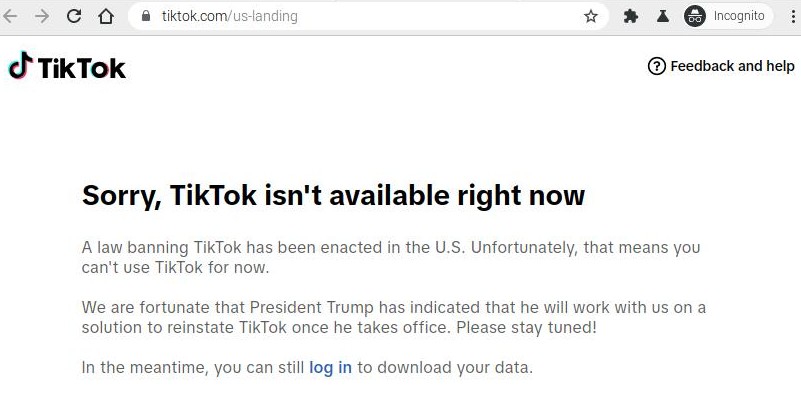
Task: Click the Incognito spy avatar icon
Action: (x=695, y=16)
